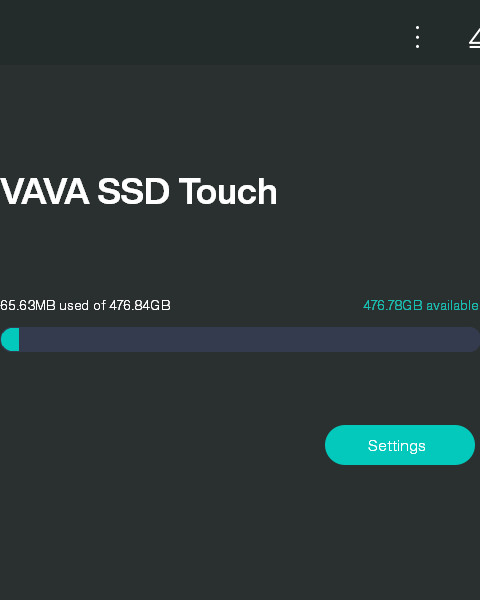Open the three-dot more options menu
Image resolution: width=480 pixels, height=600 pixels.
[417, 37]
